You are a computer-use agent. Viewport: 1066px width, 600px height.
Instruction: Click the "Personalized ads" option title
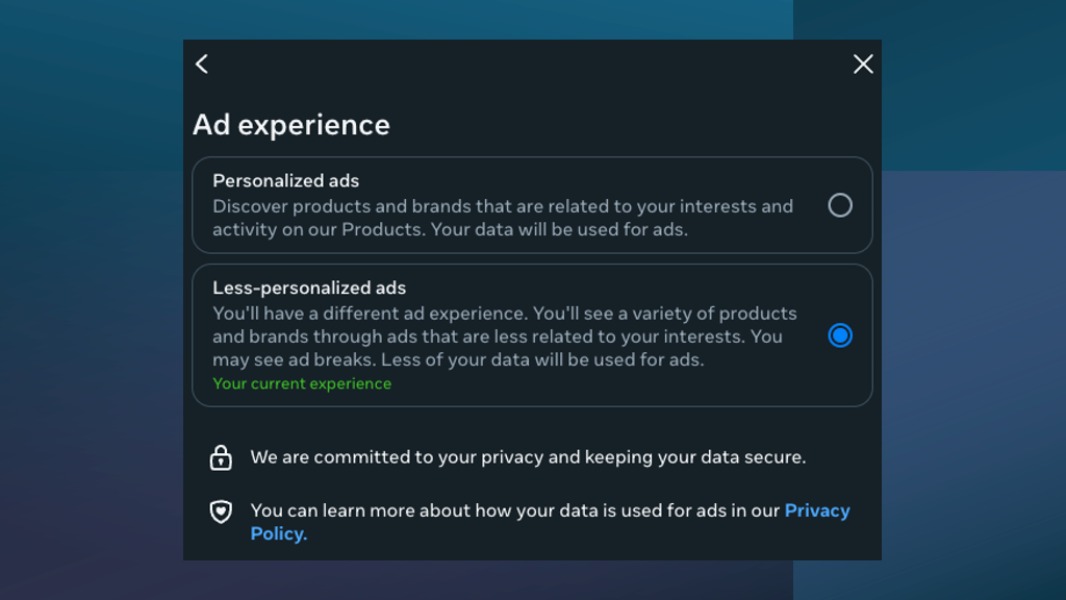tap(286, 181)
